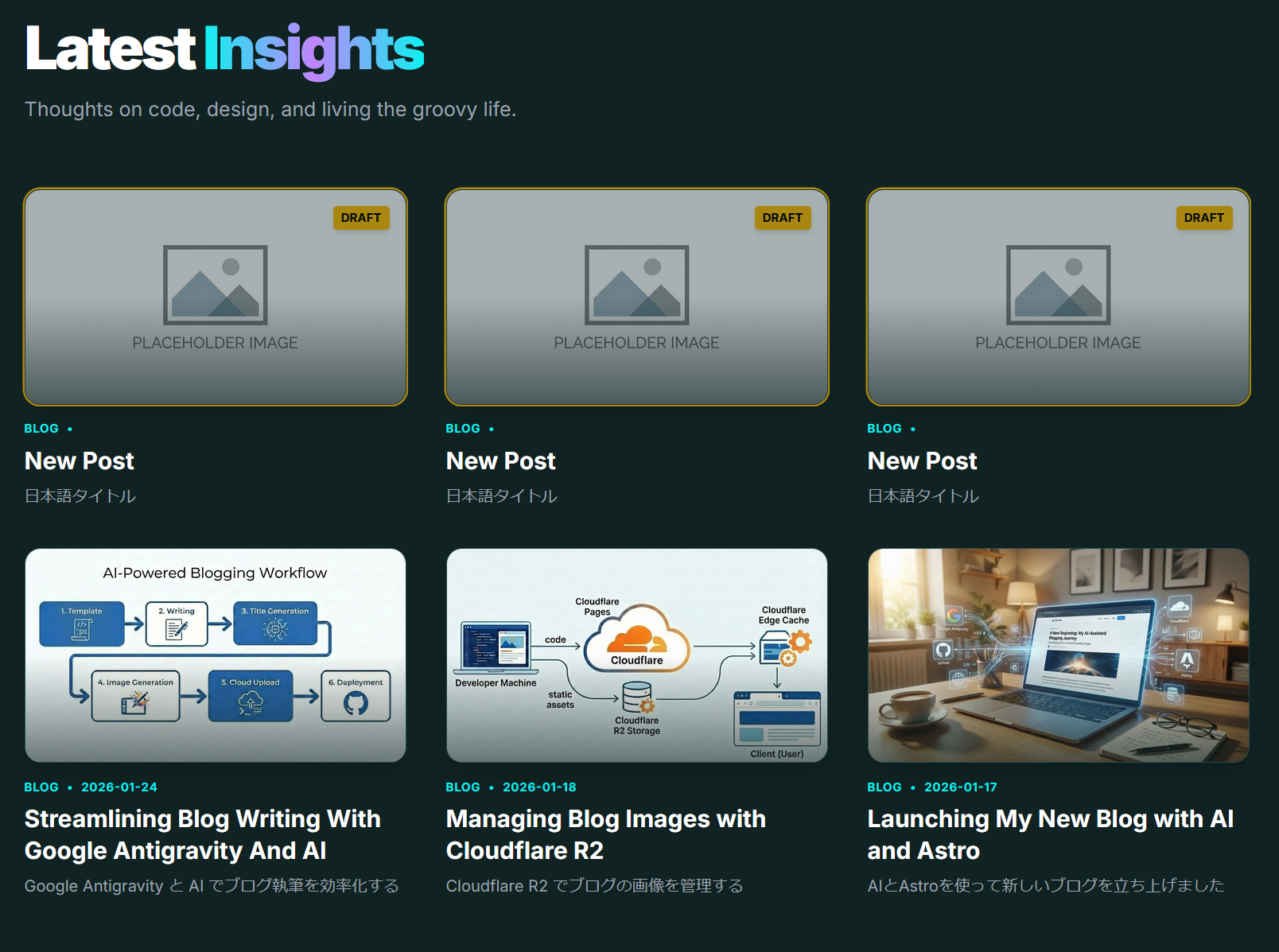
Task: Open the AI-Powered Blogging Workflow thumbnail
Action: point(215,655)
